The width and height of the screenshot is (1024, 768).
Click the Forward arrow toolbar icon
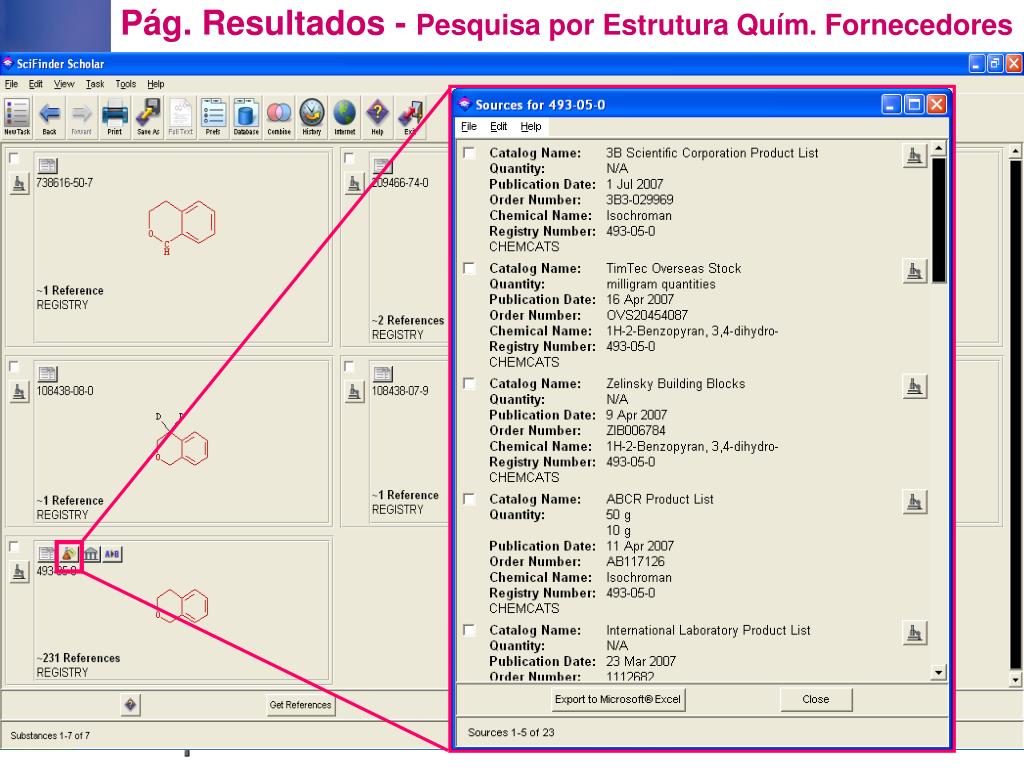pyautogui.click(x=82, y=117)
